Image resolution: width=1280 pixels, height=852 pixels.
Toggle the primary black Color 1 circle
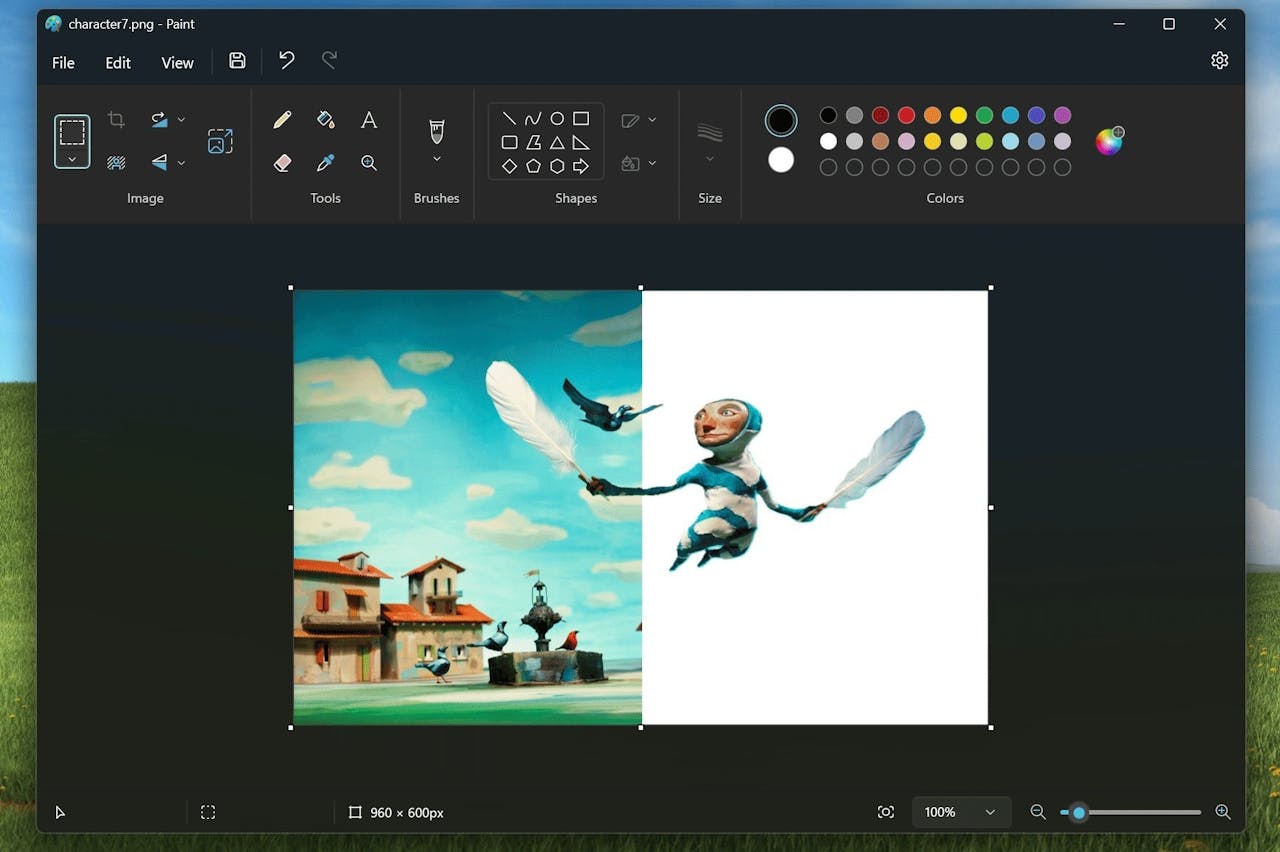(781, 121)
